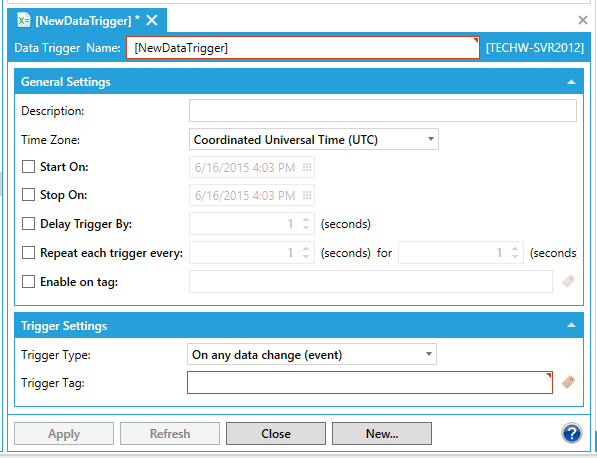Open tag browser beside Trigger Tag field
Screen dimensions: 597x458
click(568, 382)
